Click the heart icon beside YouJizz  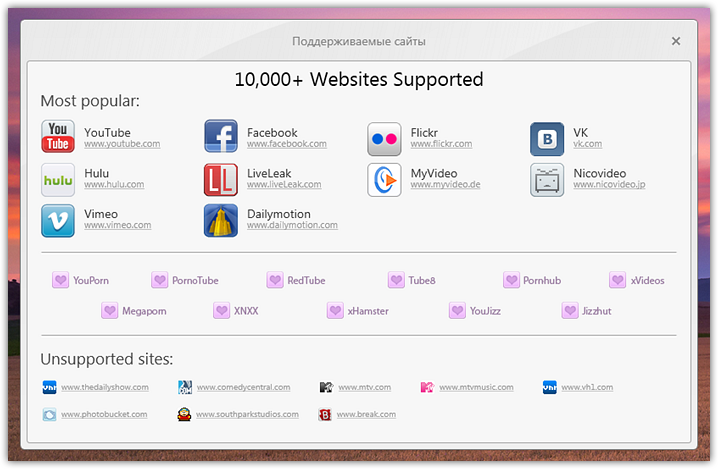point(457,311)
